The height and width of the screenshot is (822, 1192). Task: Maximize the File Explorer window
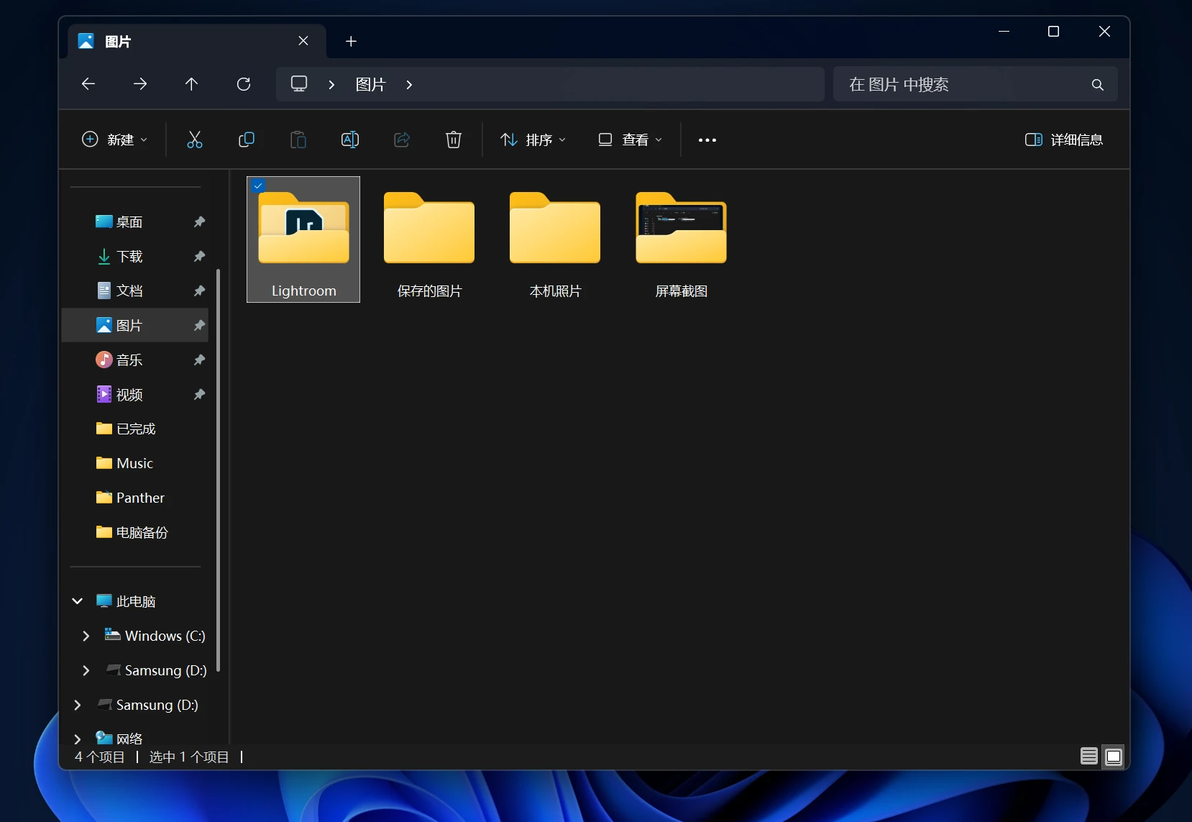tap(1053, 31)
